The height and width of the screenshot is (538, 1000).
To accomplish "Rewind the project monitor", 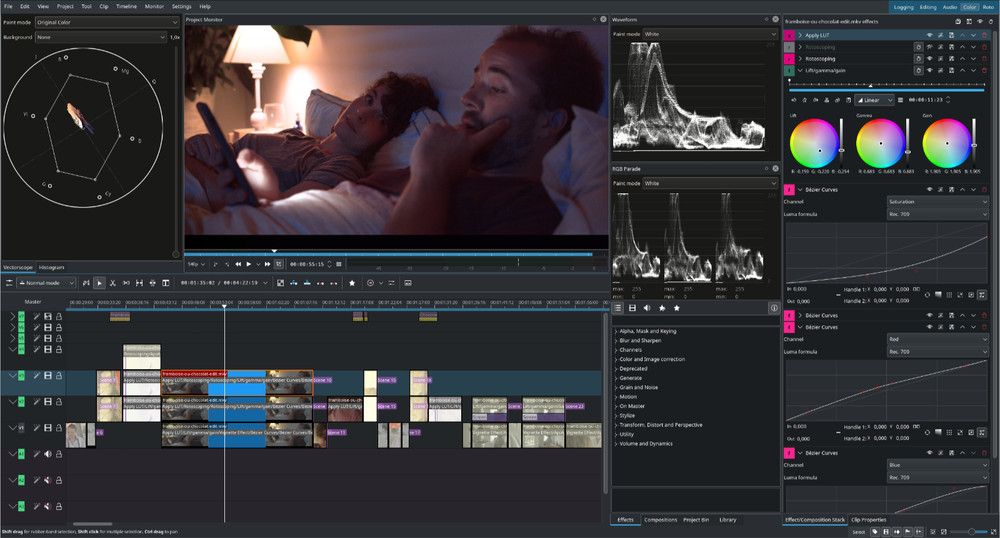I will tap(238, 264).
